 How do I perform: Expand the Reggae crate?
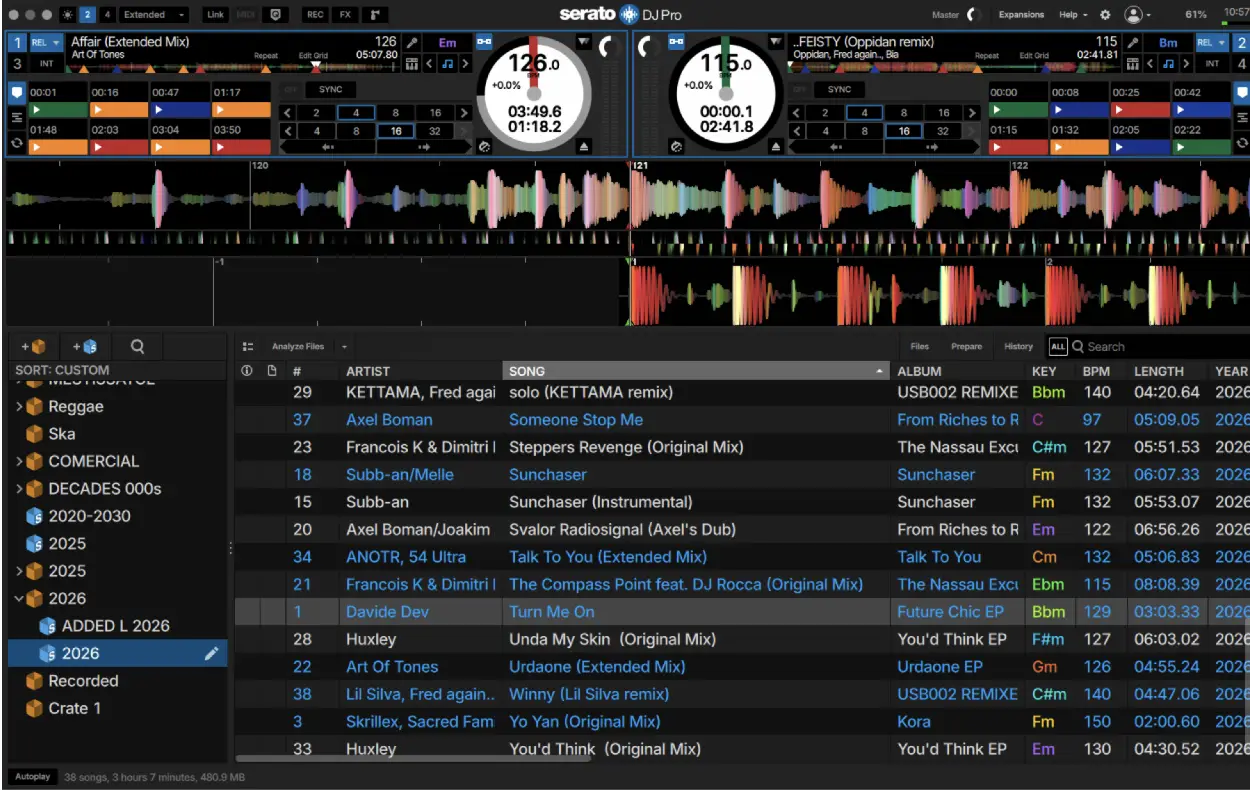[x=19, y=407]
